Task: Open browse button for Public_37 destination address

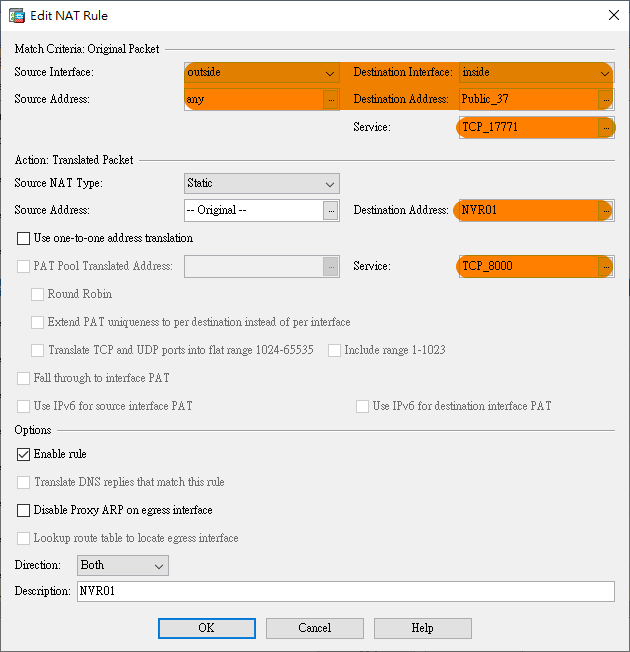Action: (605, 100)
